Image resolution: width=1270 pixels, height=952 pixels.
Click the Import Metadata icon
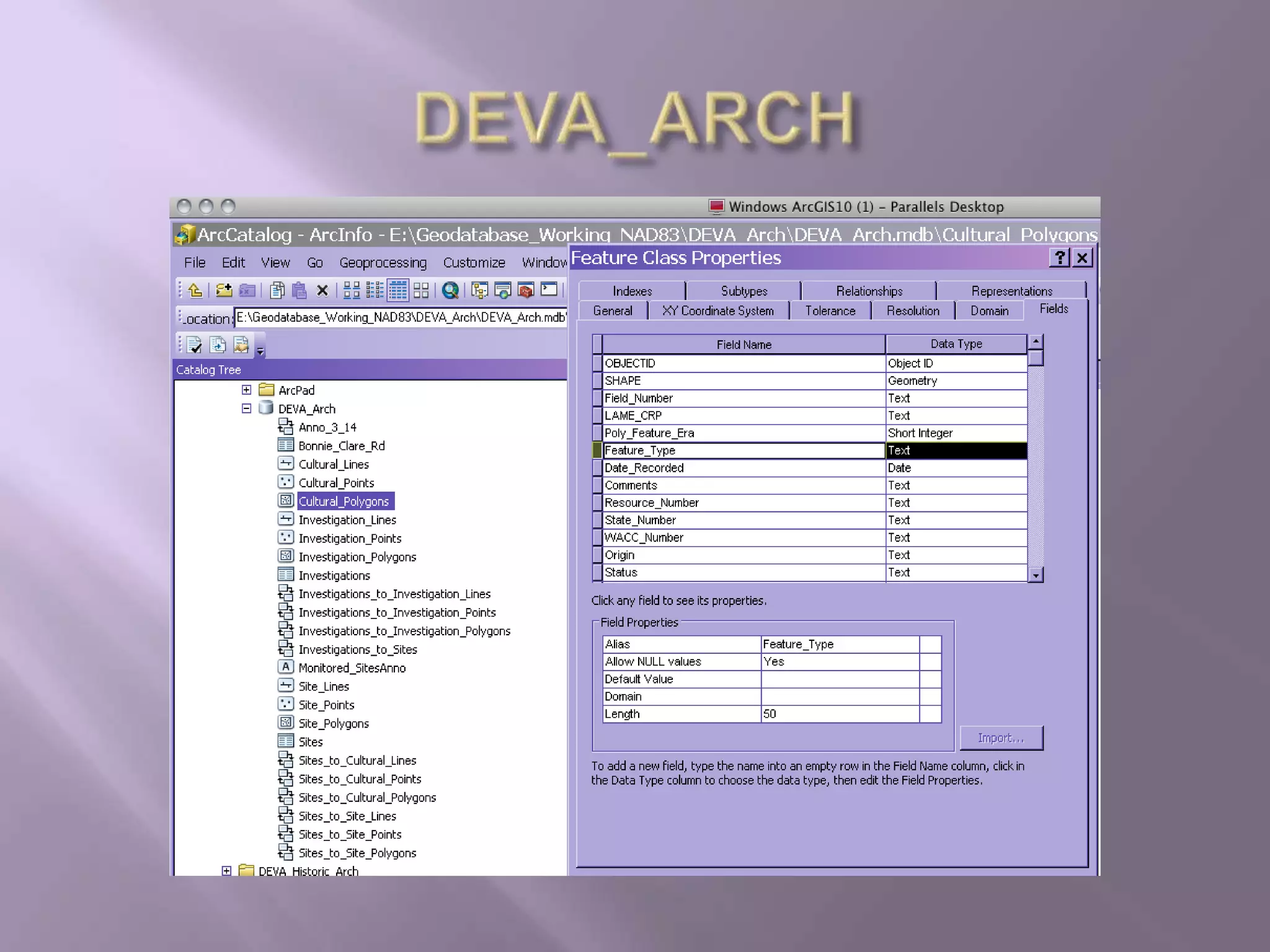(x=241, y=345)
